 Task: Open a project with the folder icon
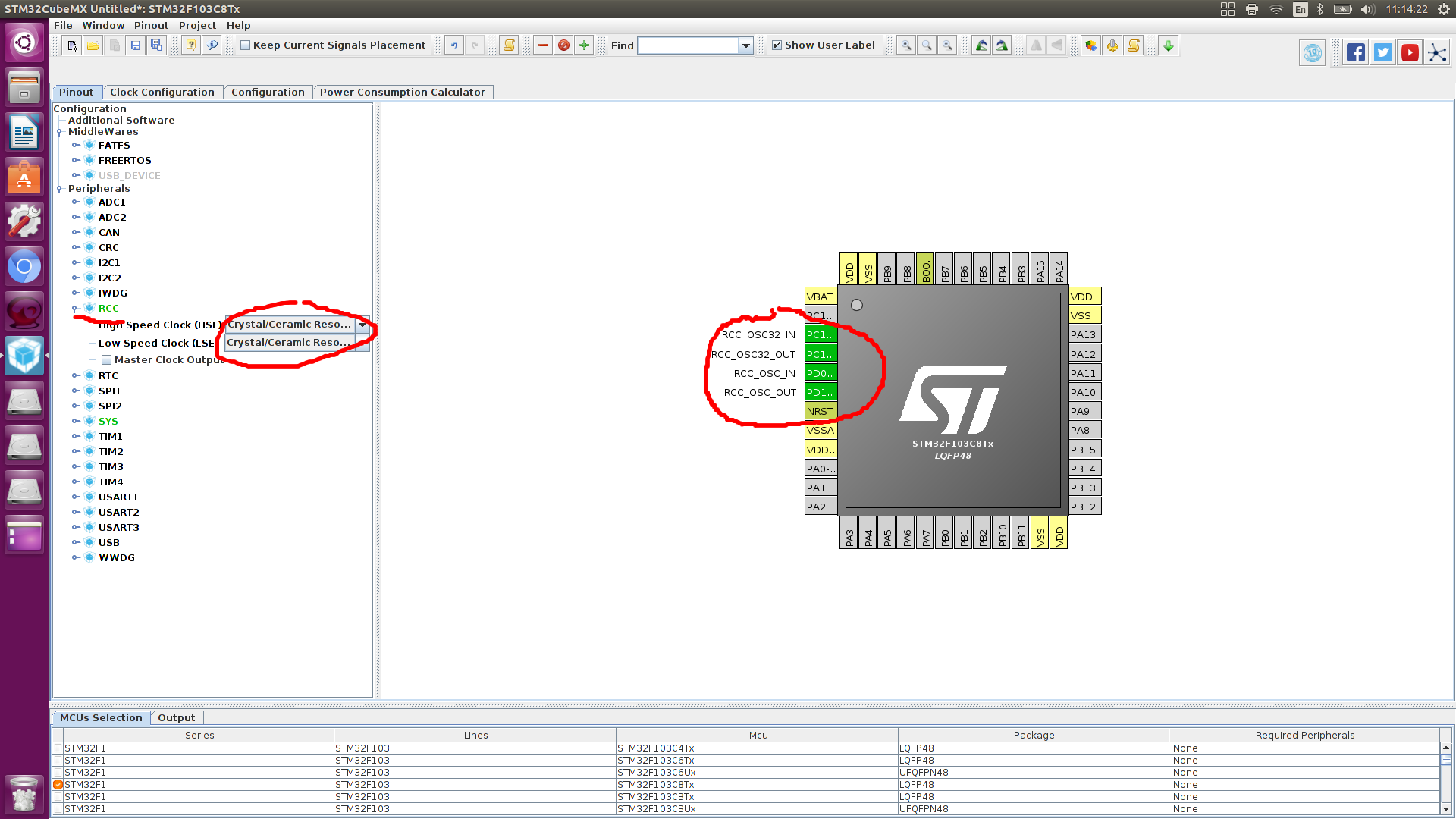pyautogui.click(x=93, y=45)
